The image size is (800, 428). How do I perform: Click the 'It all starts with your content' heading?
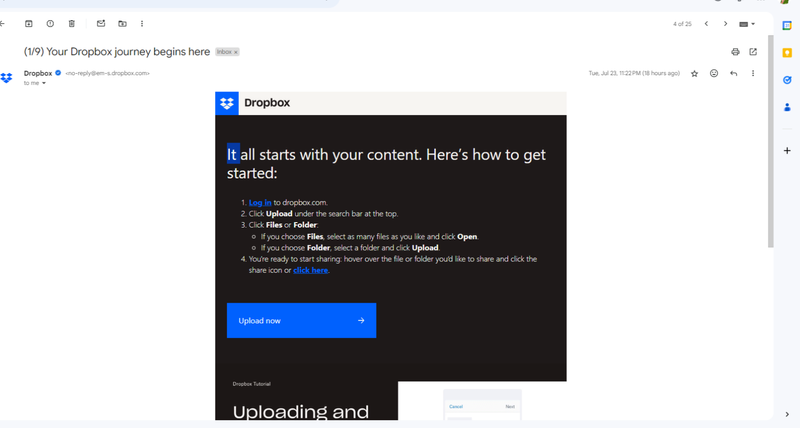(386, 163)
